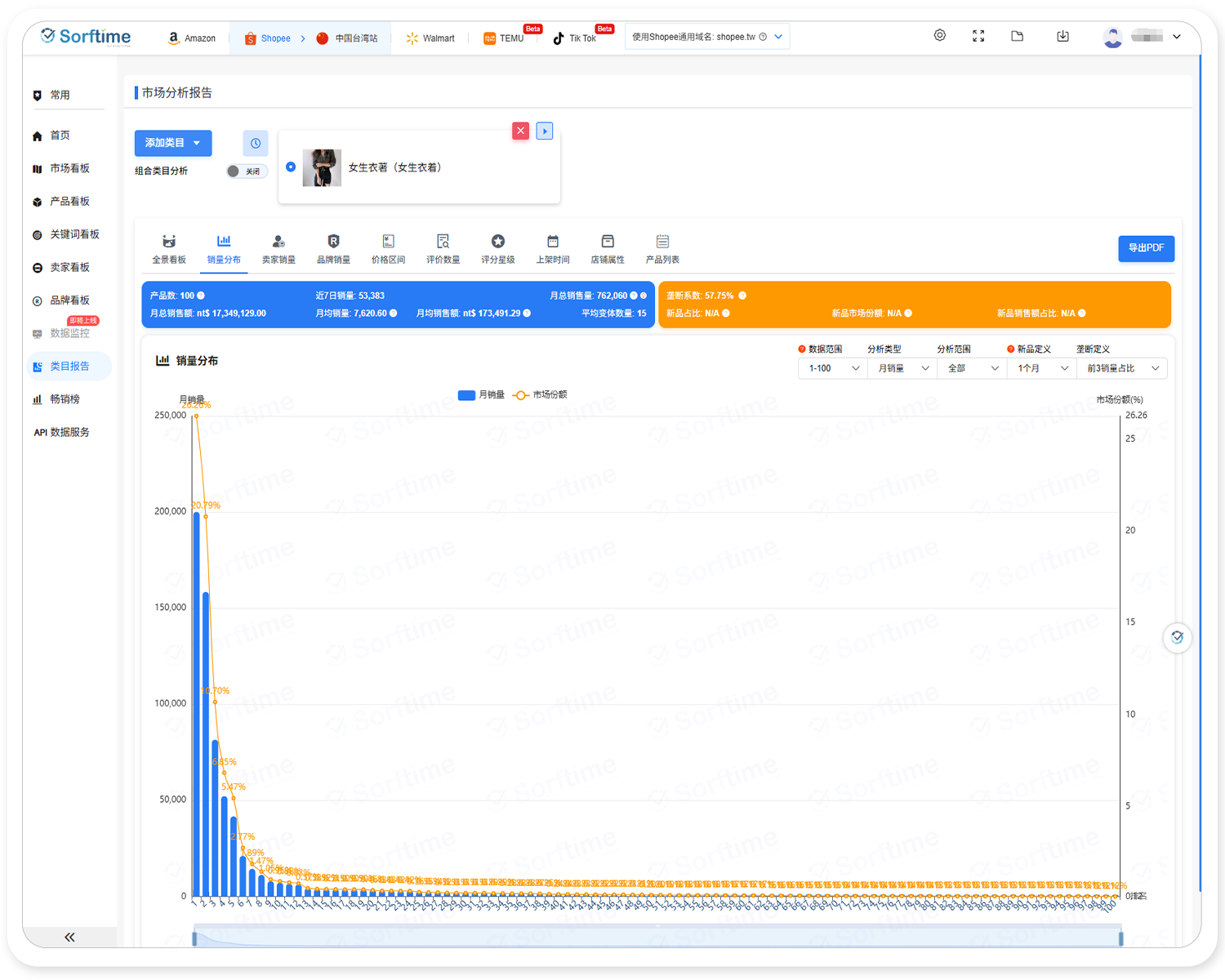Click the fullscreen expand icon
The height and width of the screenshot is (980, 1225).
click(x=978, y=36)
